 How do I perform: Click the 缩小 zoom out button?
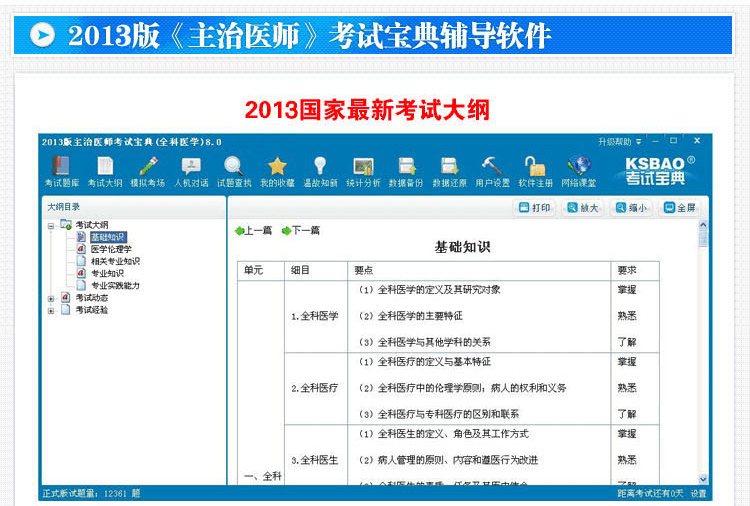tap(631, 208)
